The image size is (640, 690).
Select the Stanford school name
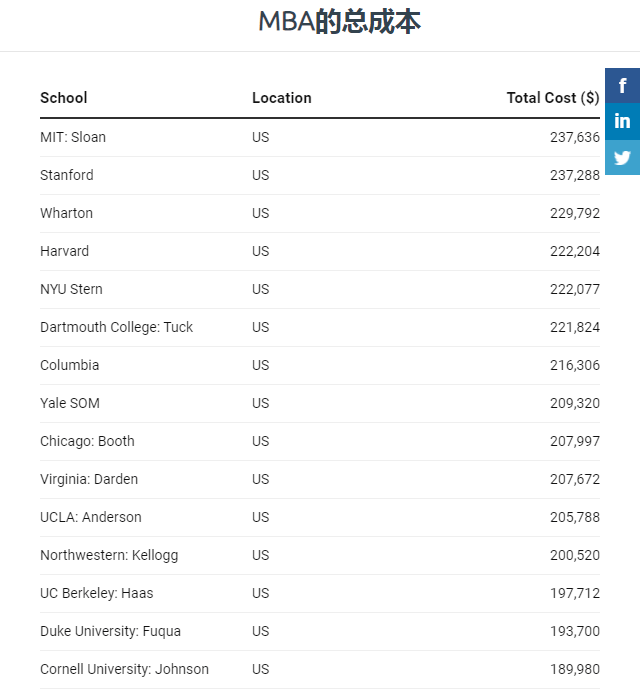point(67,175)
